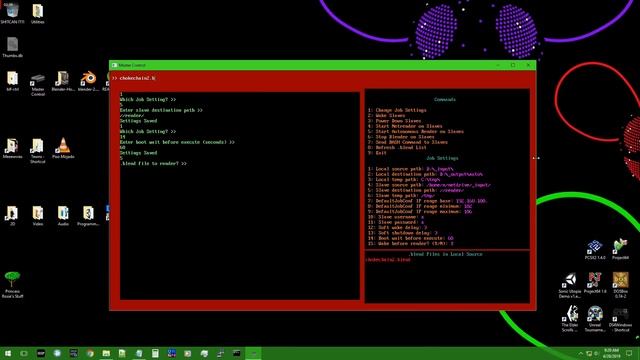Open the Blender-Ho... folder shortcut on the desktop
Viewport: 640px width, 360px height.
[x=63, y=81]
